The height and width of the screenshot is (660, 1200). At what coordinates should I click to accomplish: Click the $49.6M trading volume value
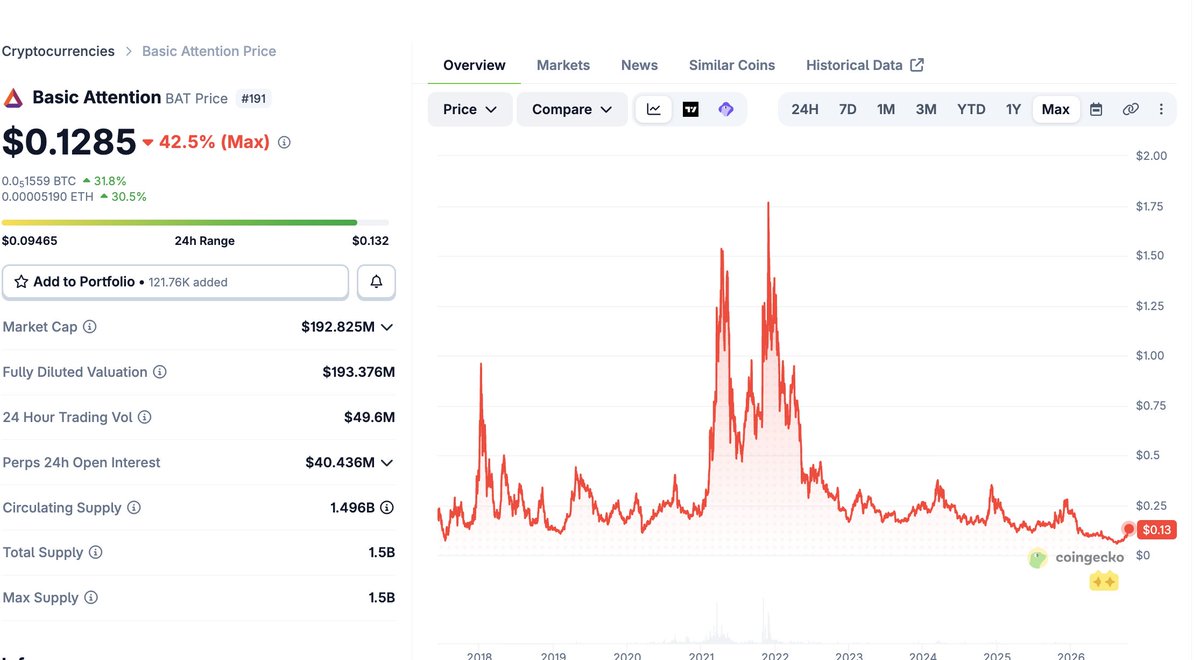(370, 417)
